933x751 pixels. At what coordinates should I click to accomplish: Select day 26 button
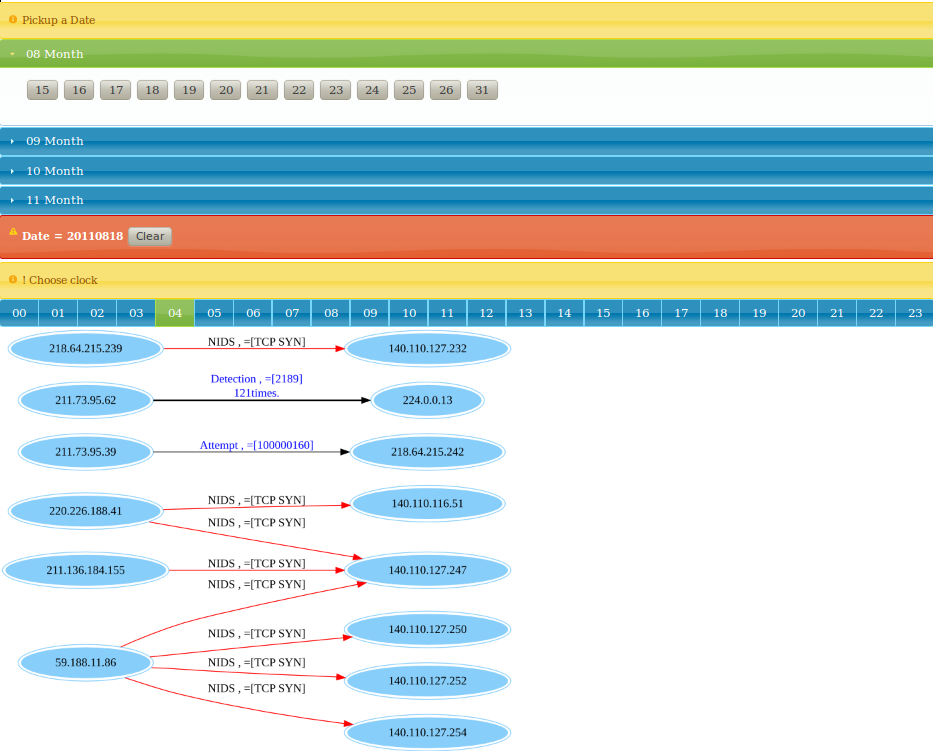[x=446, y=90]
